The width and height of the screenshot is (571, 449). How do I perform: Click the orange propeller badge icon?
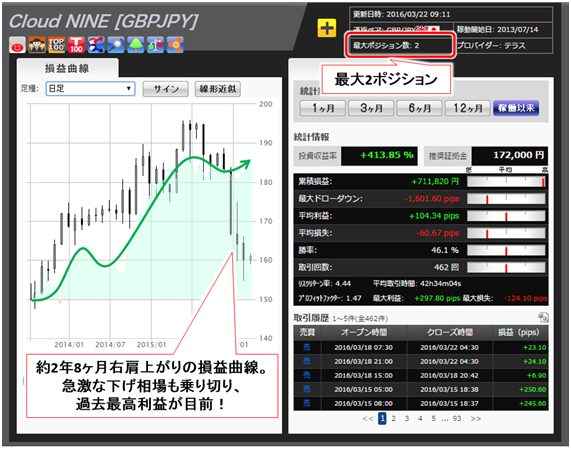click(x=175, y=45)
